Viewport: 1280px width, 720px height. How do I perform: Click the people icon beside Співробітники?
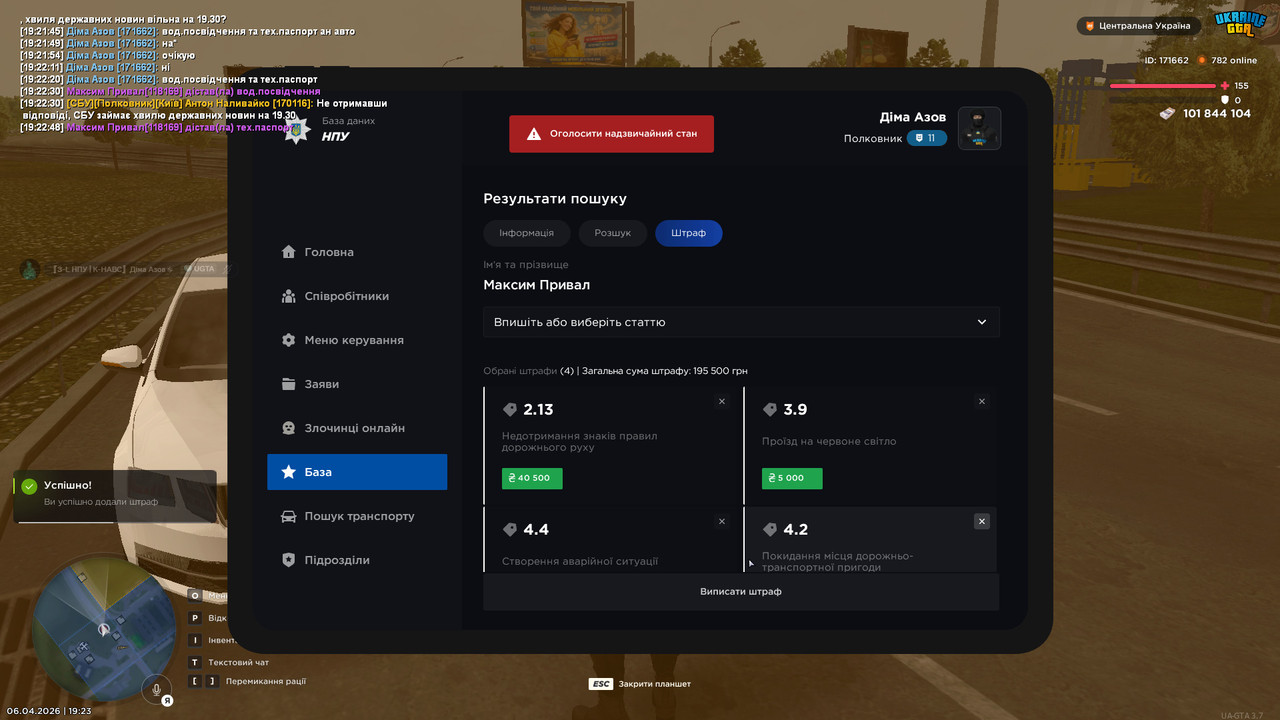[288, 296]
